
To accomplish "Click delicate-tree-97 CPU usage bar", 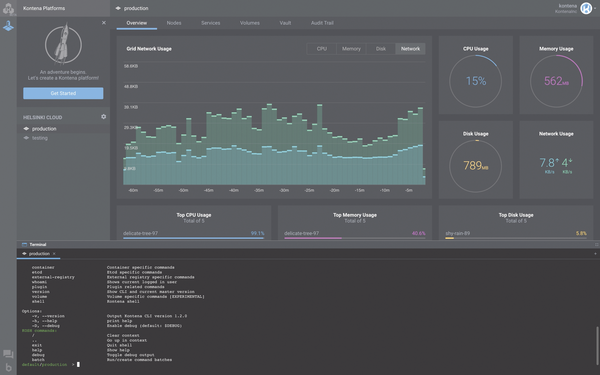I will (194, 238).
